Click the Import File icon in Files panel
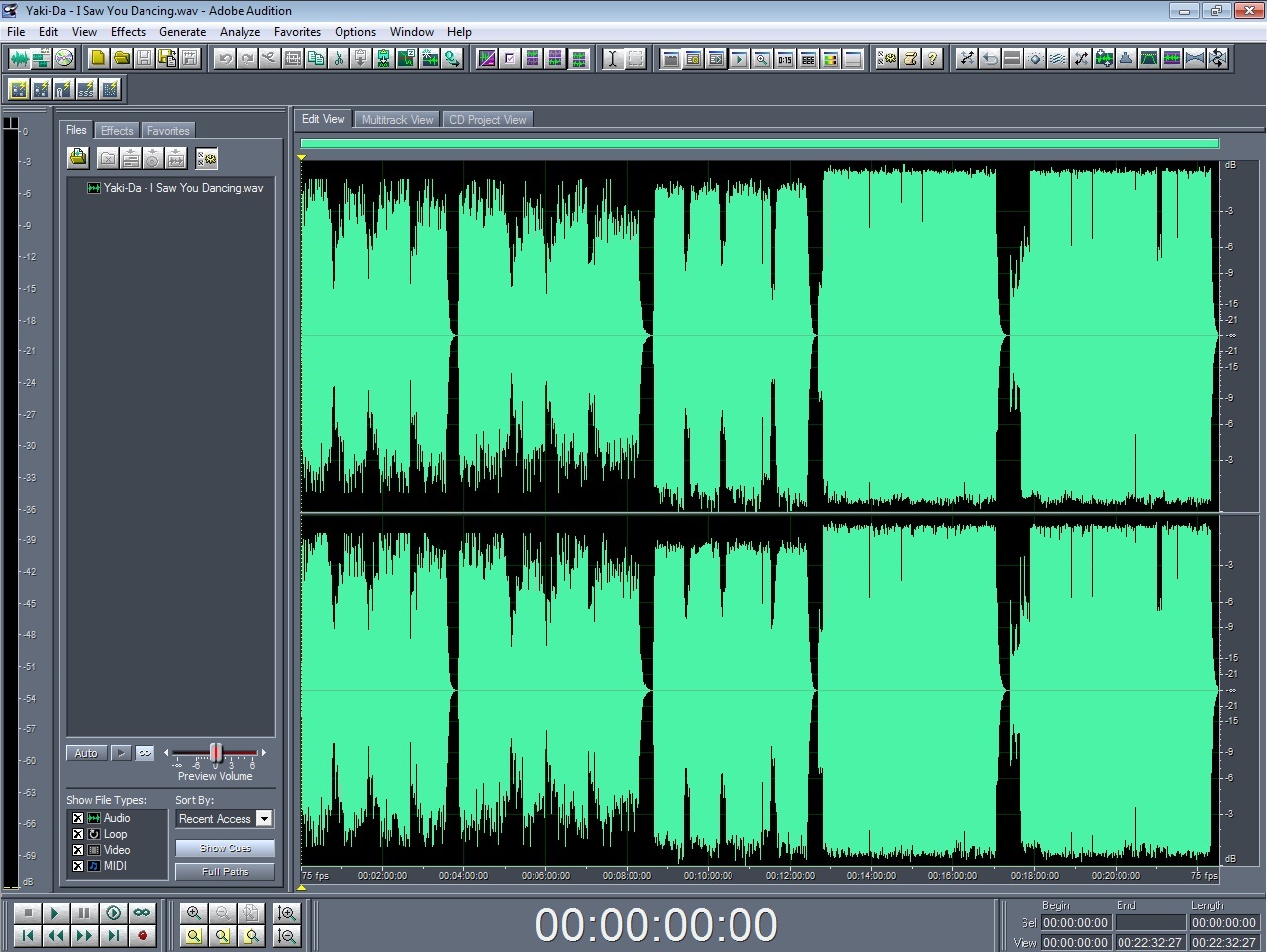This screenshot has width=1267, height=952. (78, 158)
